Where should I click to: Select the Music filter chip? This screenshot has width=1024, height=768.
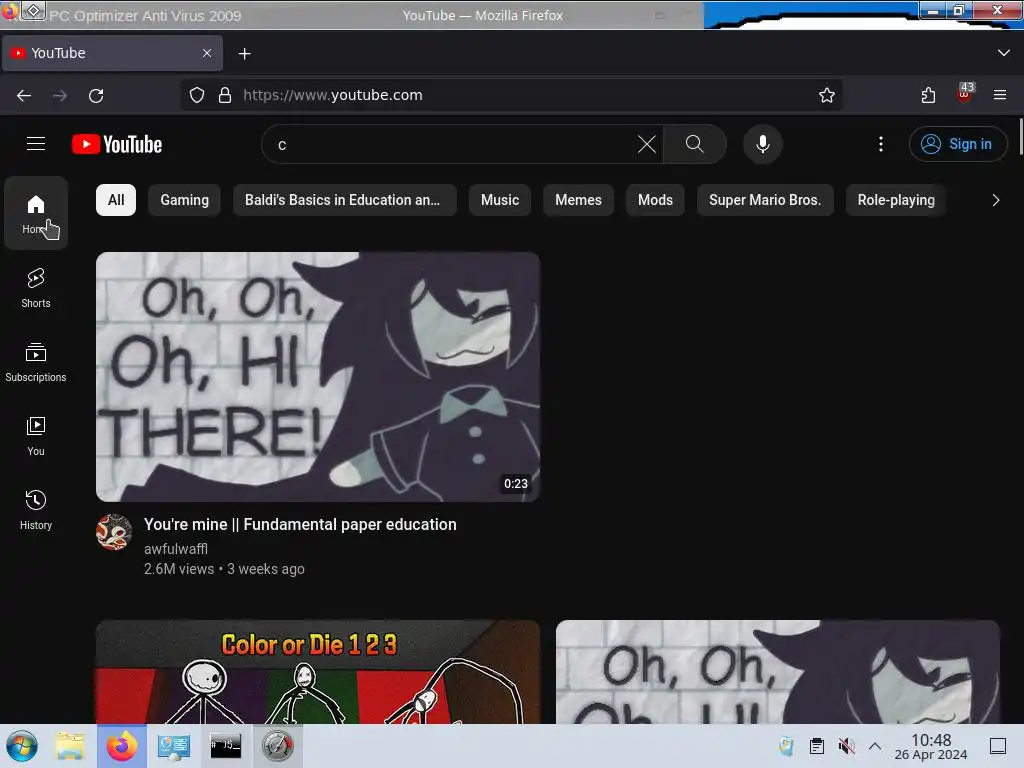point(500,200)
